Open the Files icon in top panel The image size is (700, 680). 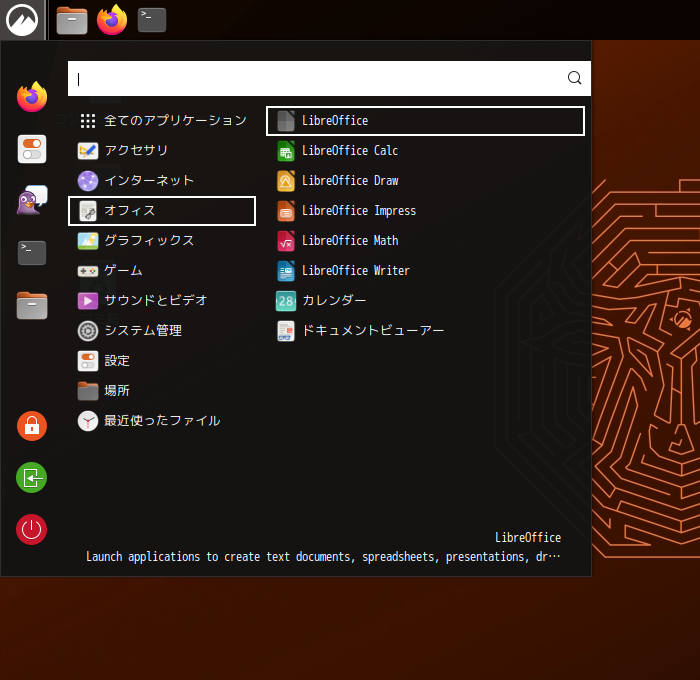[x=72, y=21]
